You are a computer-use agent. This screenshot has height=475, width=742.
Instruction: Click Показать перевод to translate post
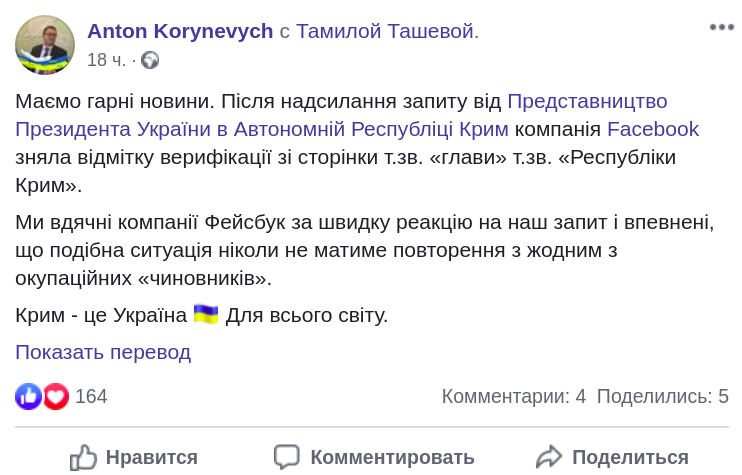point(103,352)
